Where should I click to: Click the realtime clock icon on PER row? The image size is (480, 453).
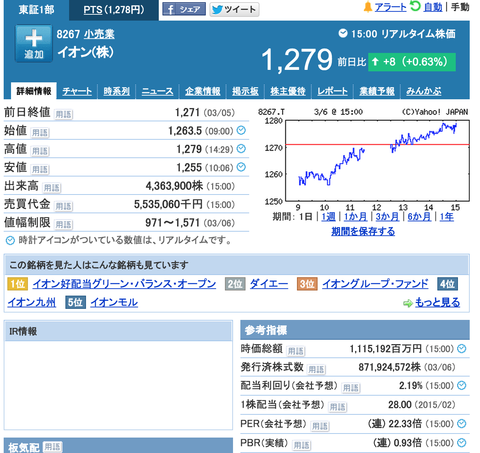click(462, 424)
